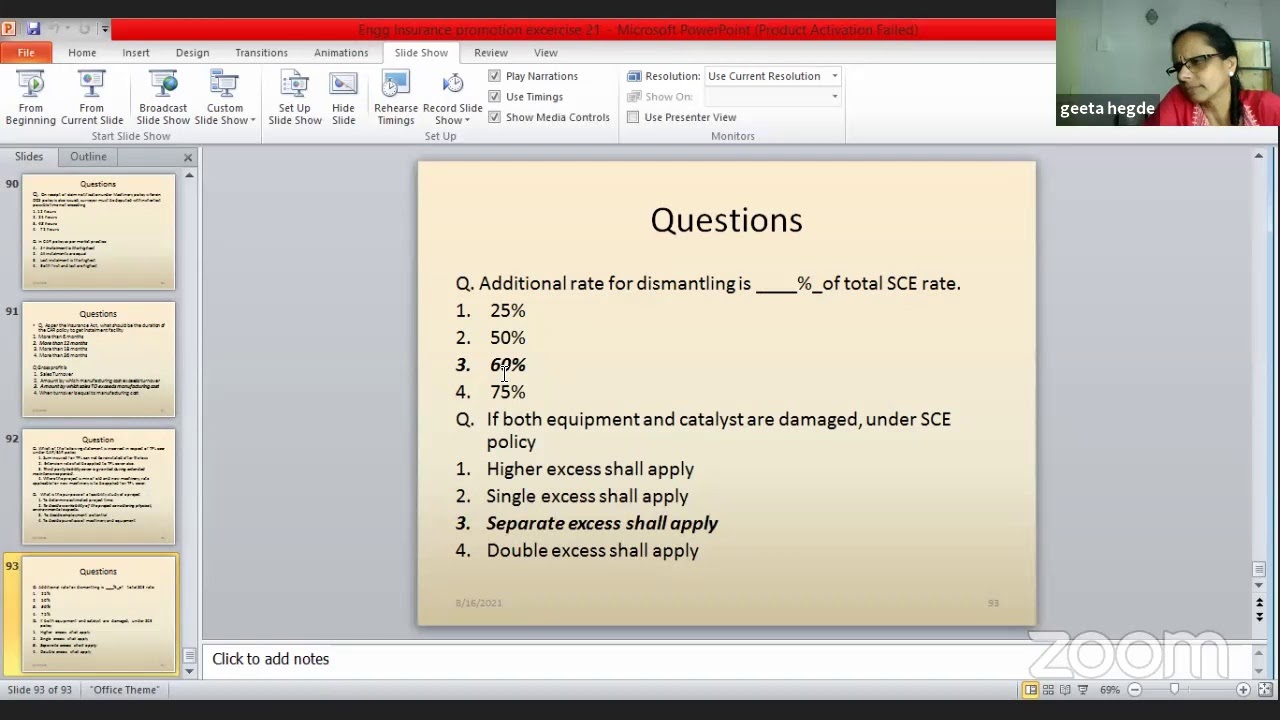Screen dimensions: 1280x720
Task: Open Set Up Slide Show dialog
Action: click(x=294, y=98)
